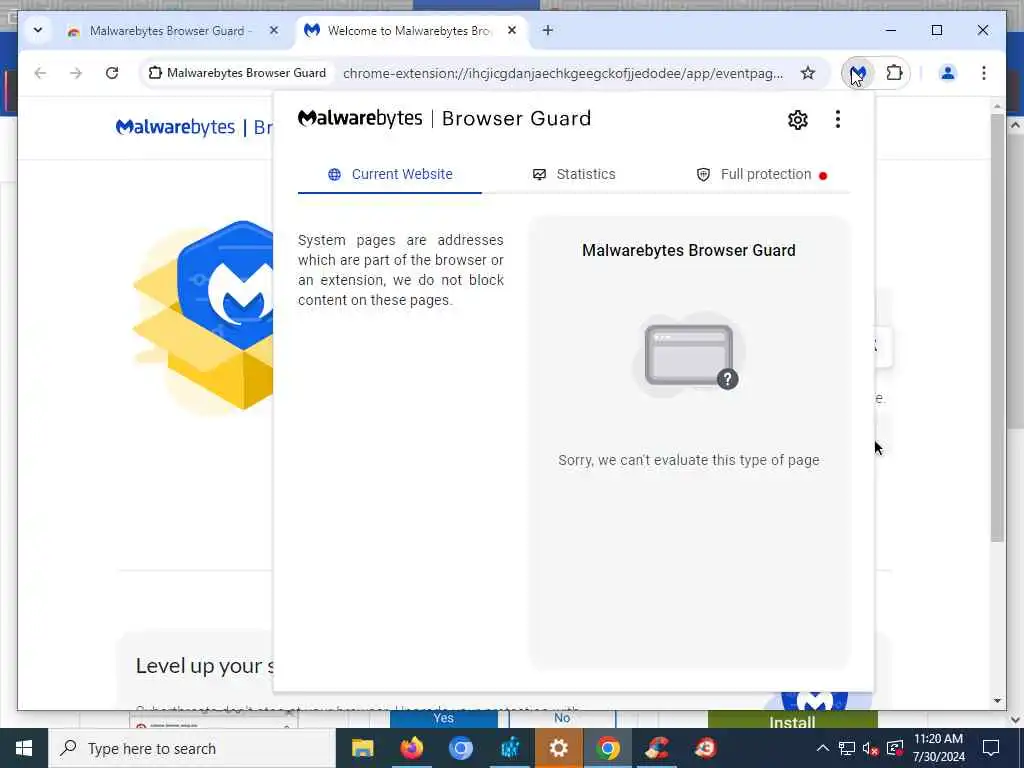Click Malwarebytes Browser Guard site info chip

pos(238,73)
